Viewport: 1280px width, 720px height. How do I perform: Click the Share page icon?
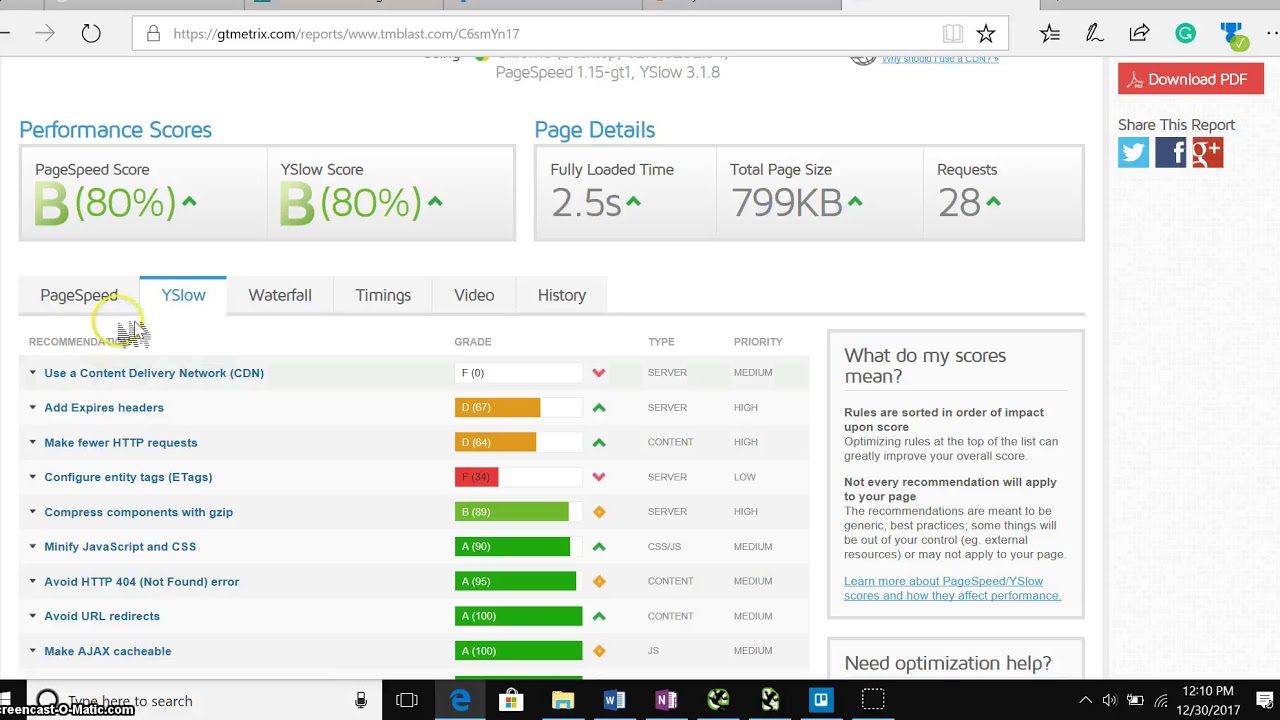click(1140, 34)
